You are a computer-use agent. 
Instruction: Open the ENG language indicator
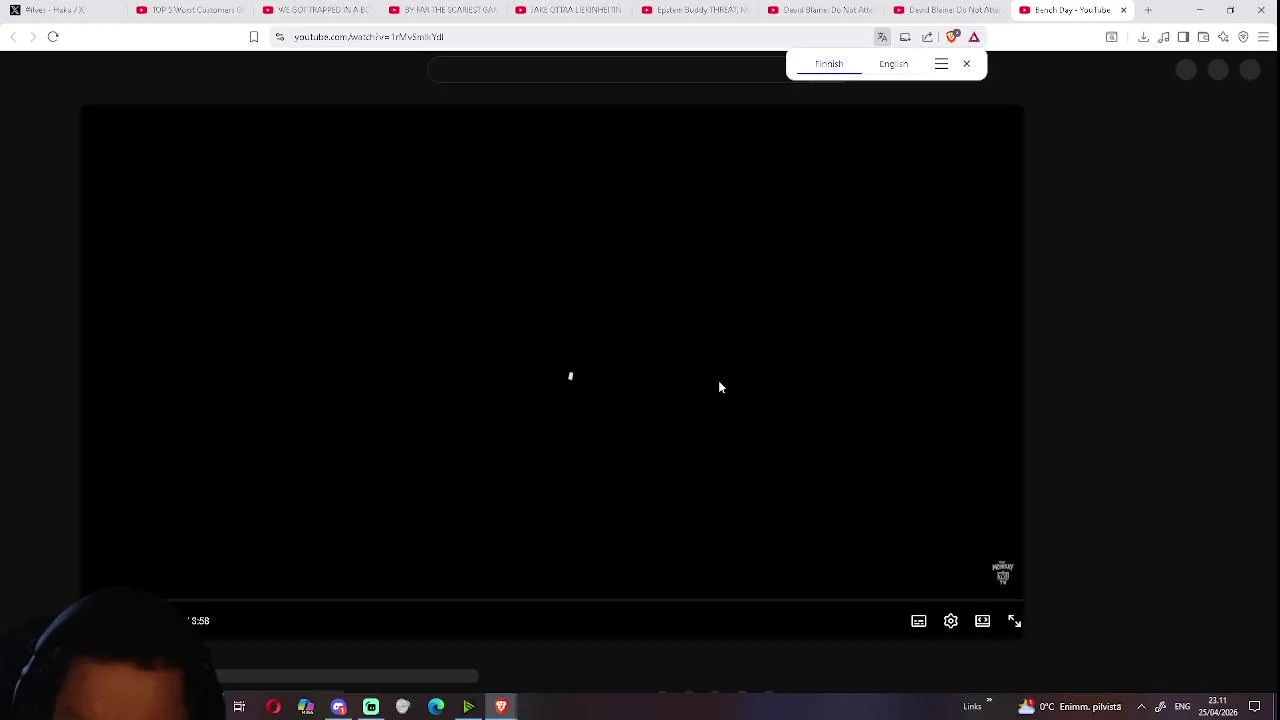click(x=1182, y=707)
